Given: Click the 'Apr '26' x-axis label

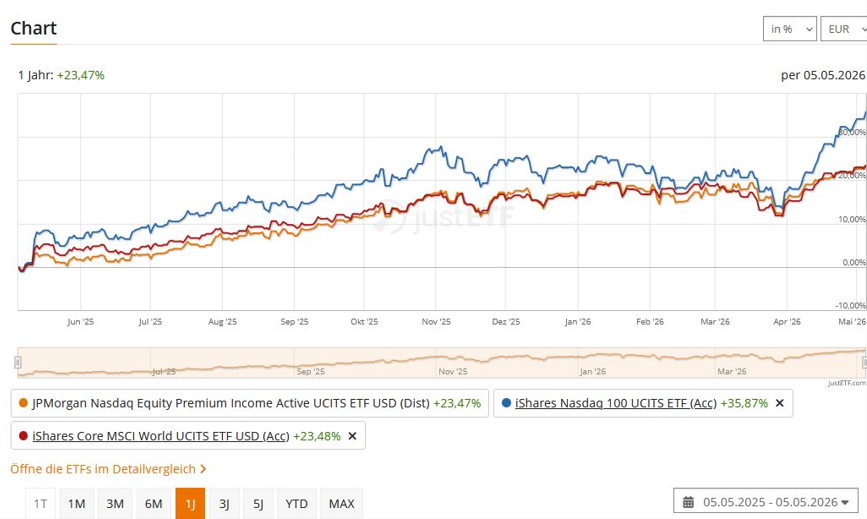Looking at the screenshot, I should pos(787,322).
